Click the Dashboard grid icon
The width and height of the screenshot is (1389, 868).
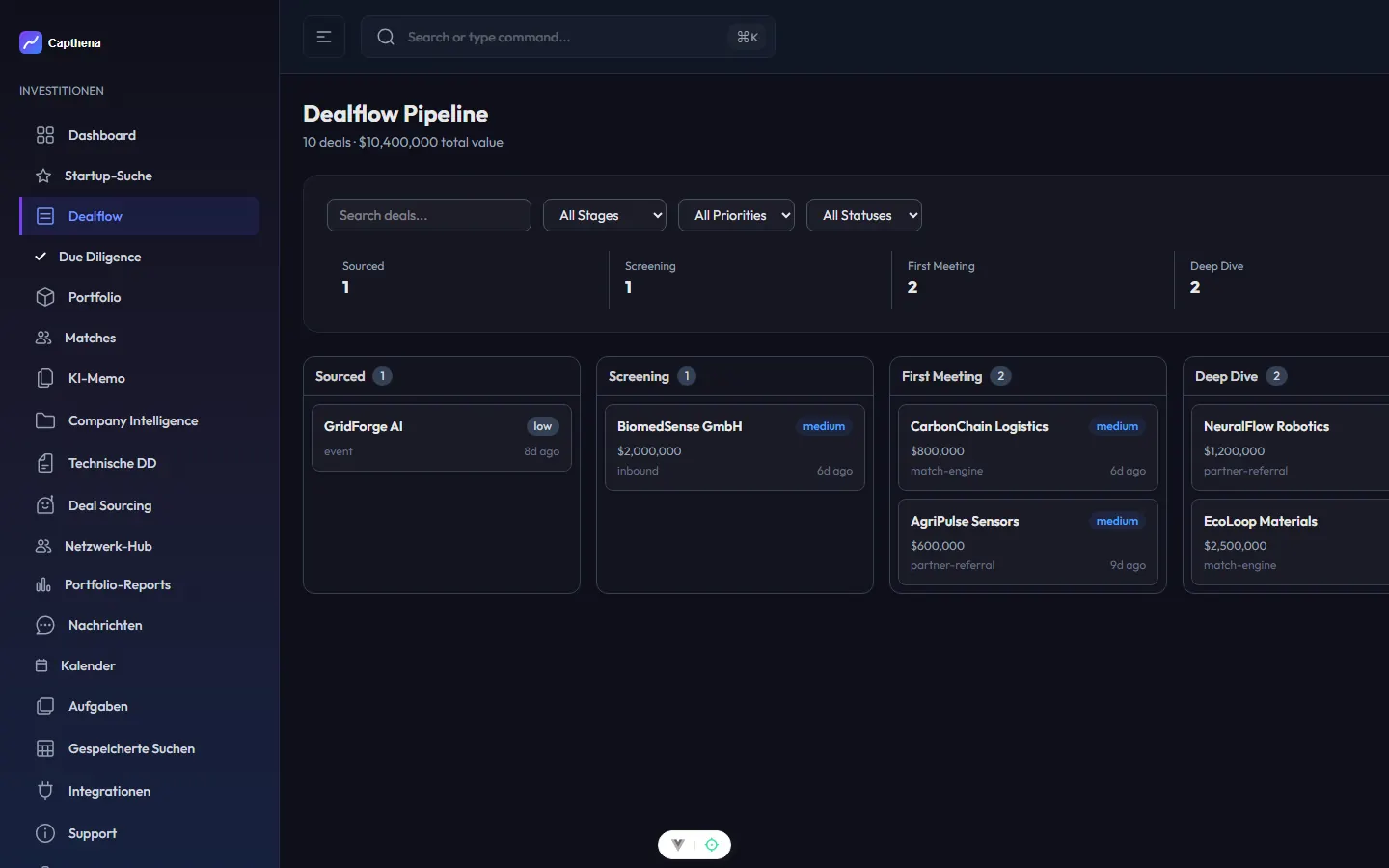click(45, 135)
